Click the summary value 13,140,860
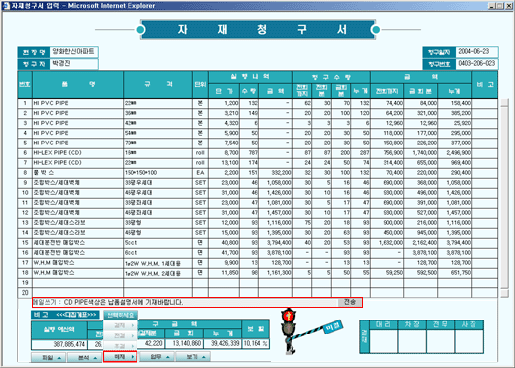This screenshot has height=368, width=515. pyautogui.click(x=184, y=343)
